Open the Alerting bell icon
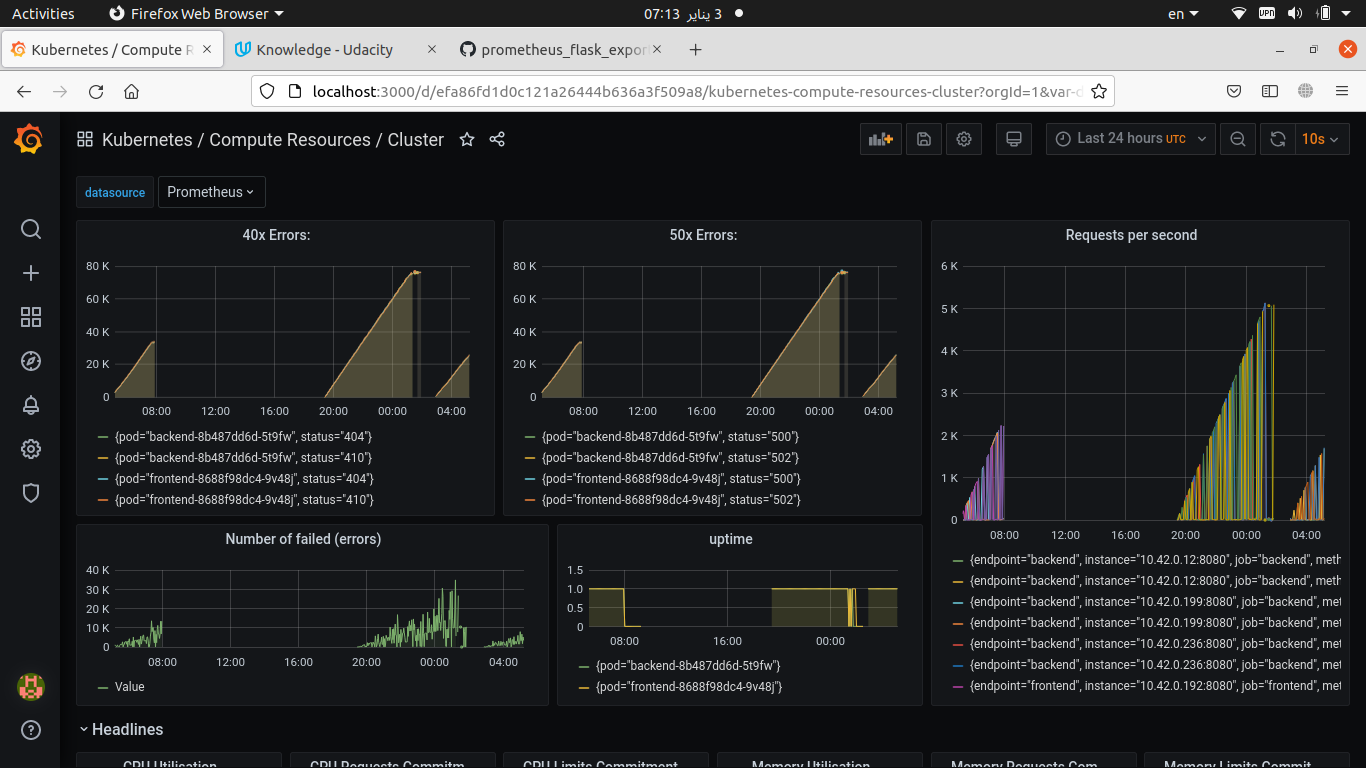 click(x=30, y=405)
